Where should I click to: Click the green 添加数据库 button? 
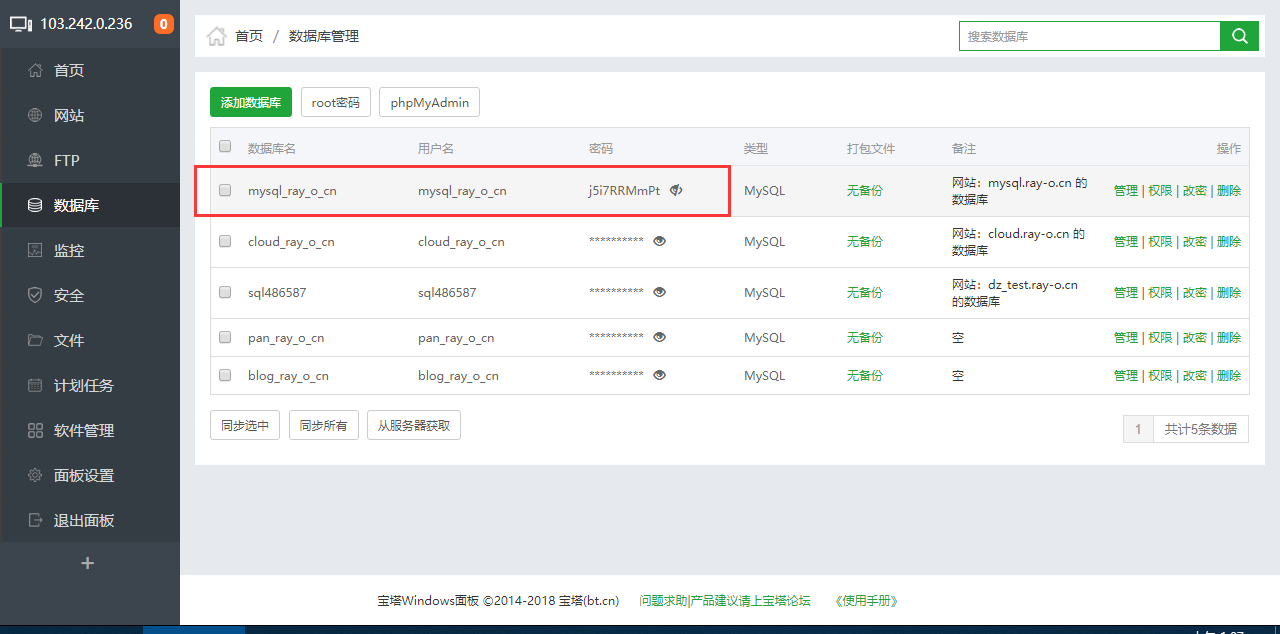(x=250, y=102)
